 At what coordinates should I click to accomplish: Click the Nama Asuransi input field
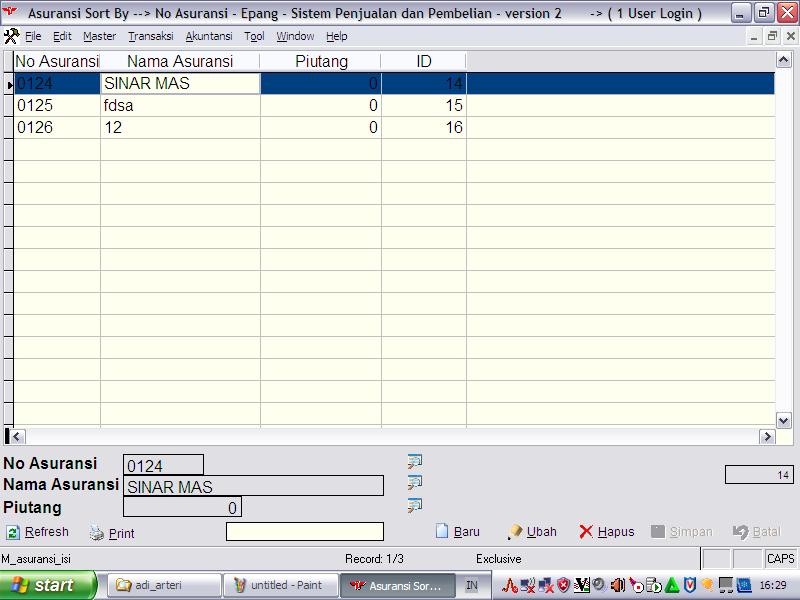[x=253, y=486]
